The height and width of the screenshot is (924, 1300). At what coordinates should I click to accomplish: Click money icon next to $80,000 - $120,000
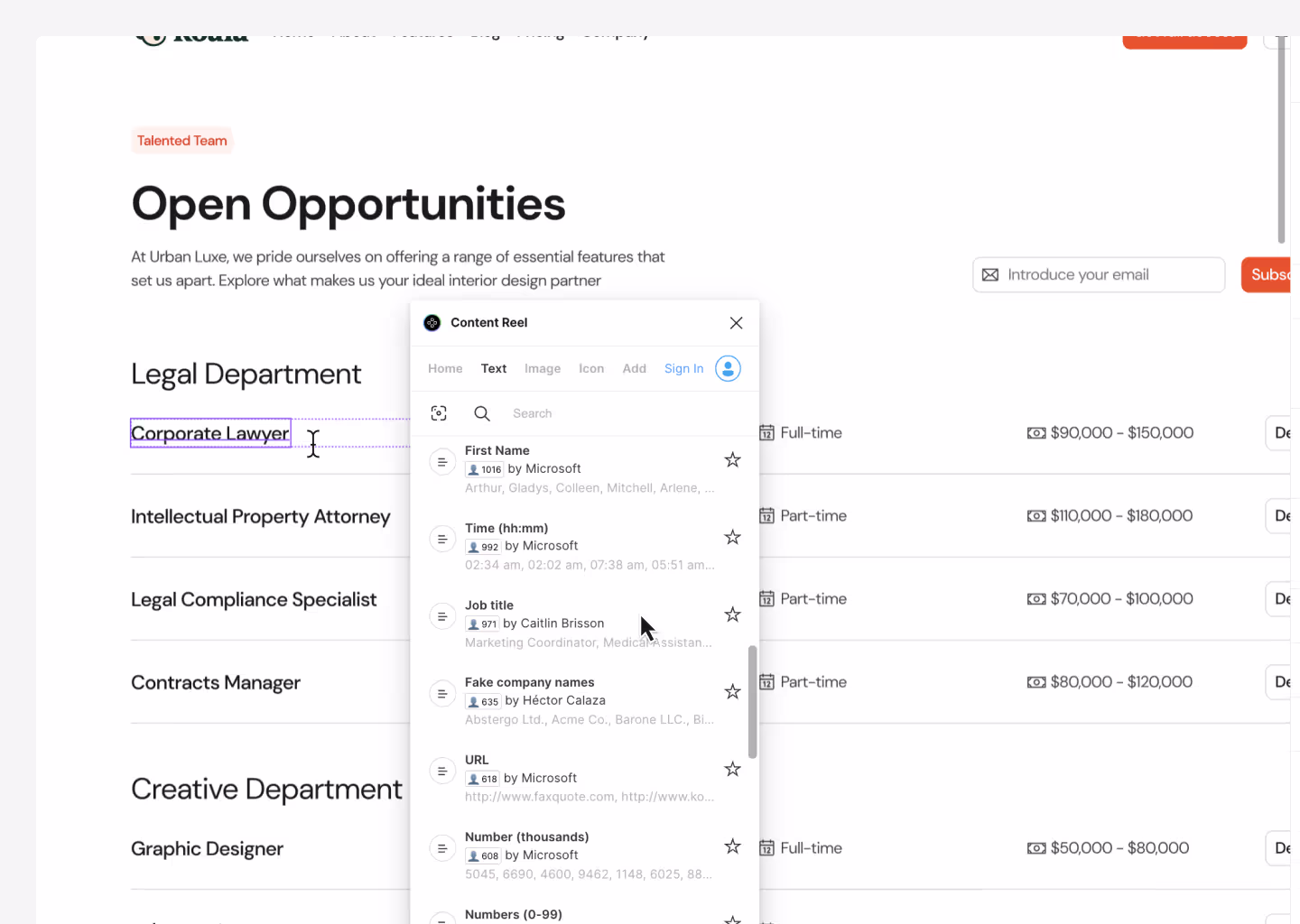(x=1036, y=682)
